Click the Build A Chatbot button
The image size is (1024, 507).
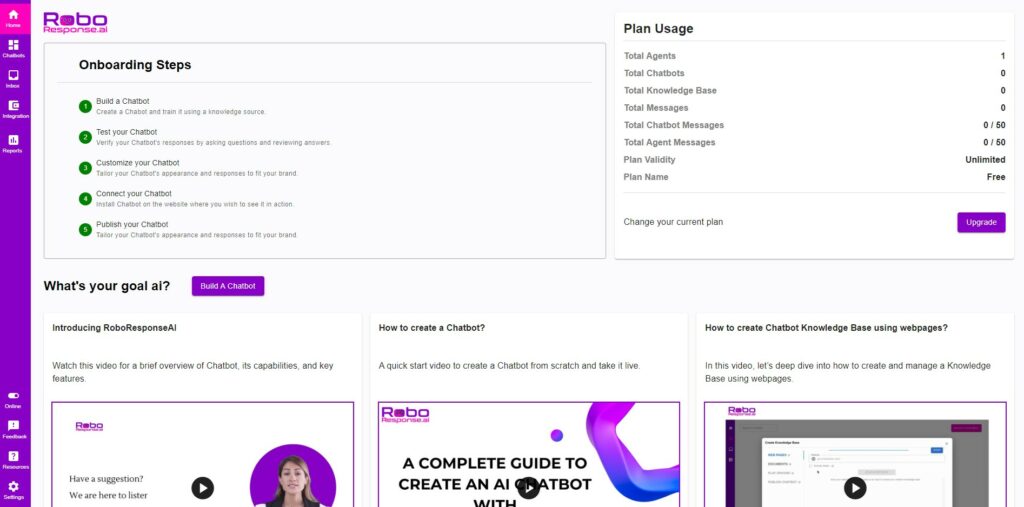tap(228, 286)
